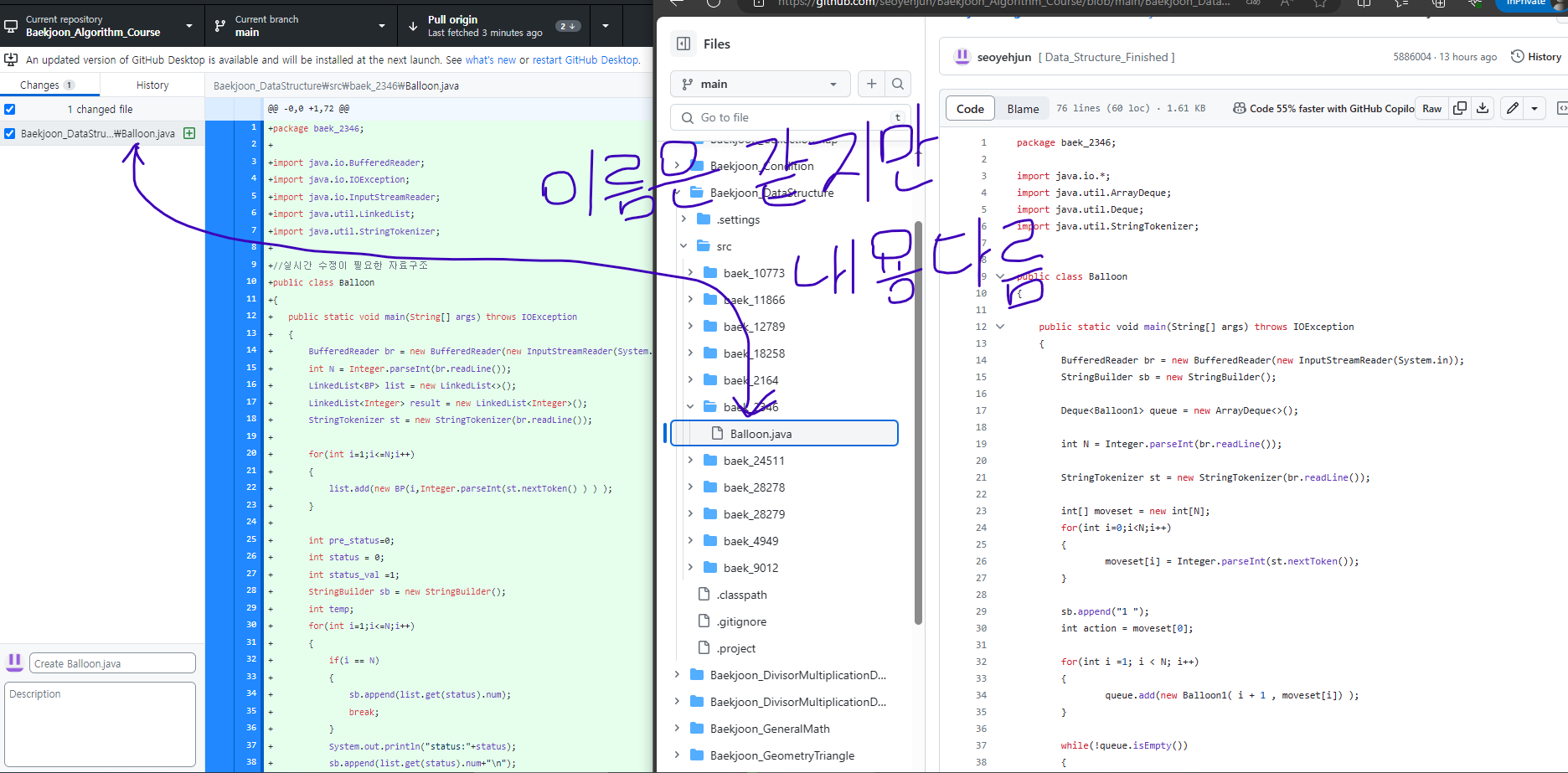The width and height of the screenshot is (1568, 773).
Task: Add file plus icon beside main branch
Action: coord(872,84)
